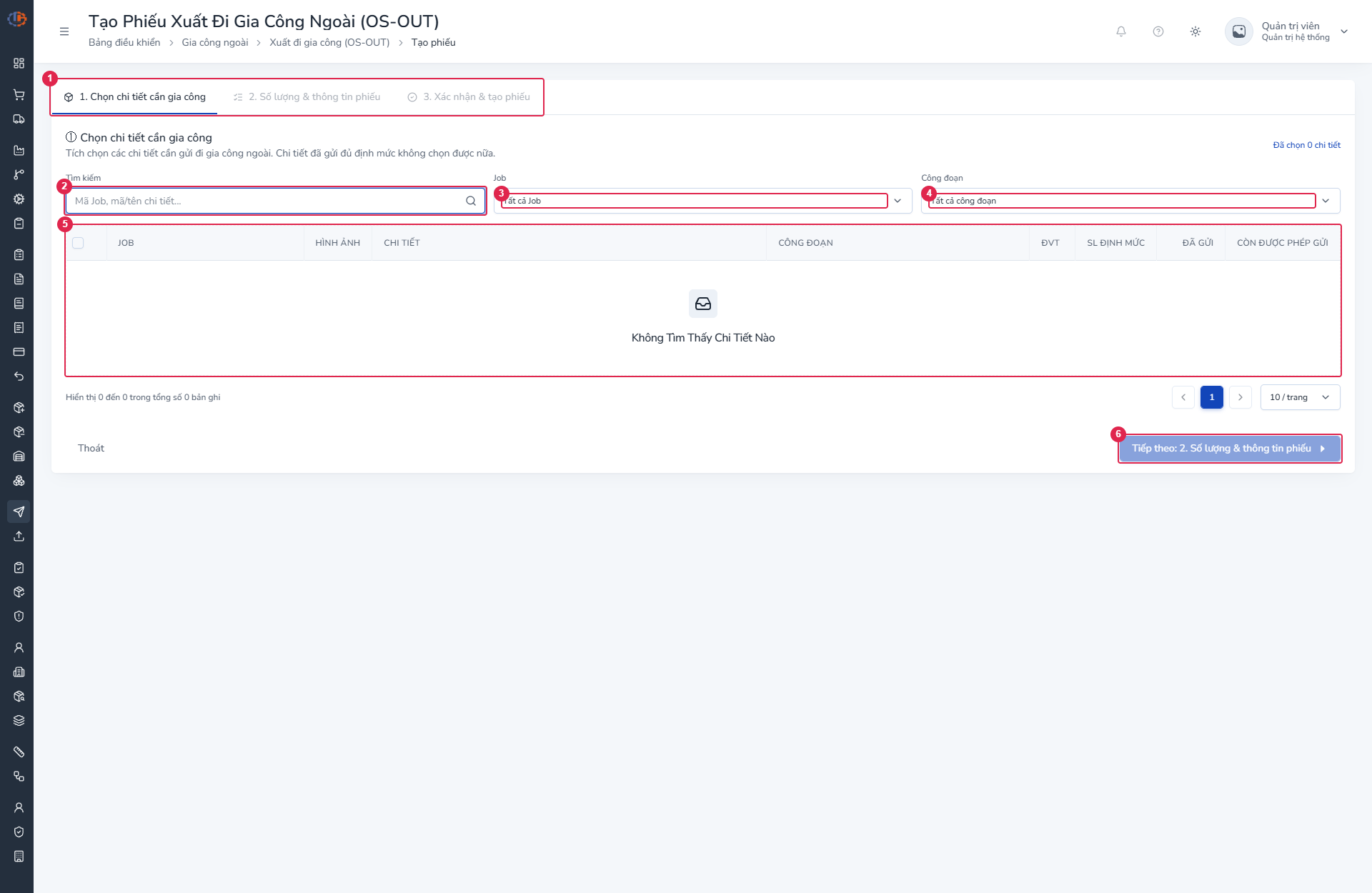Click the upload arrow sidebar icon
This screenshot has height=893, width=1372.
click(x=19, y=537)
